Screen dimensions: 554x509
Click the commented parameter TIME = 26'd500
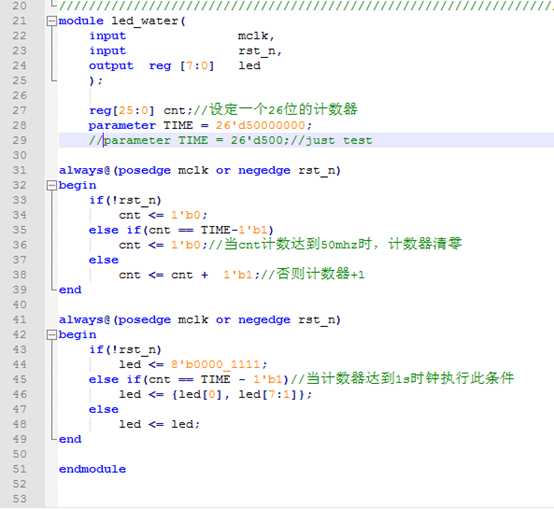tap(189, 141)
